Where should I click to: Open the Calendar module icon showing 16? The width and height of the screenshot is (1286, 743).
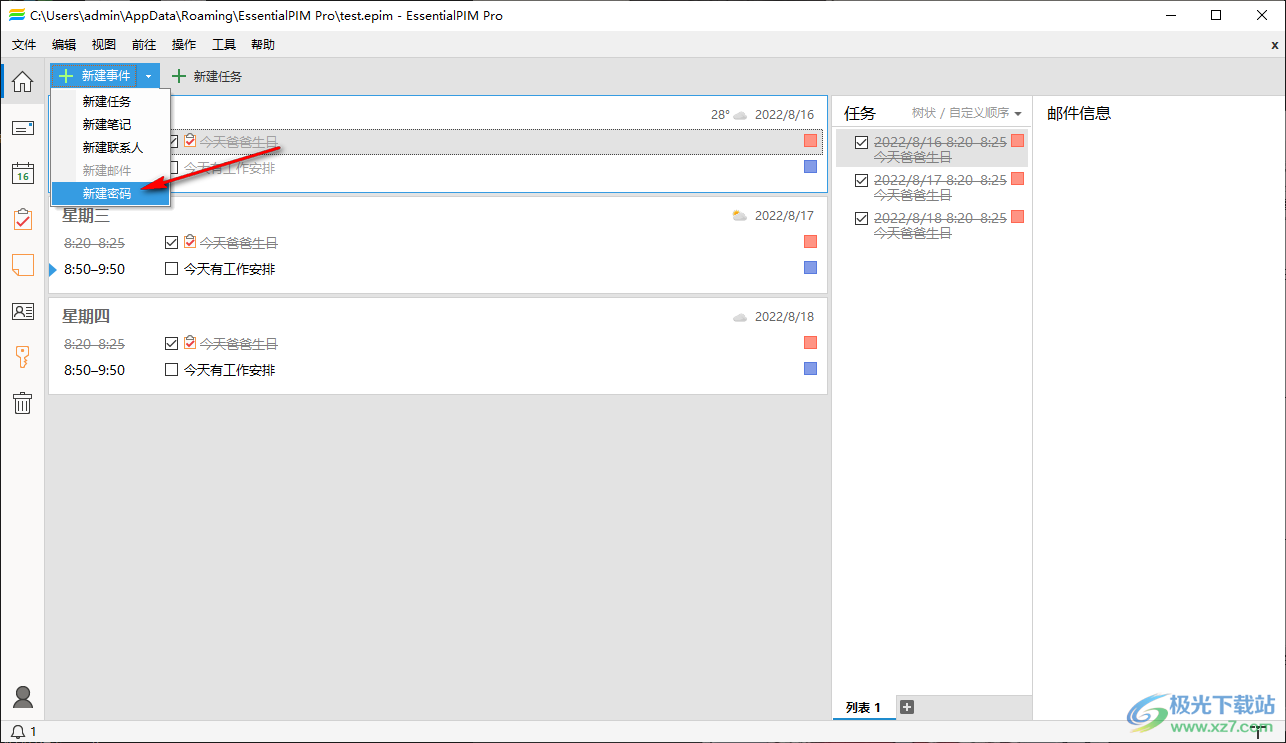[22, 173]
